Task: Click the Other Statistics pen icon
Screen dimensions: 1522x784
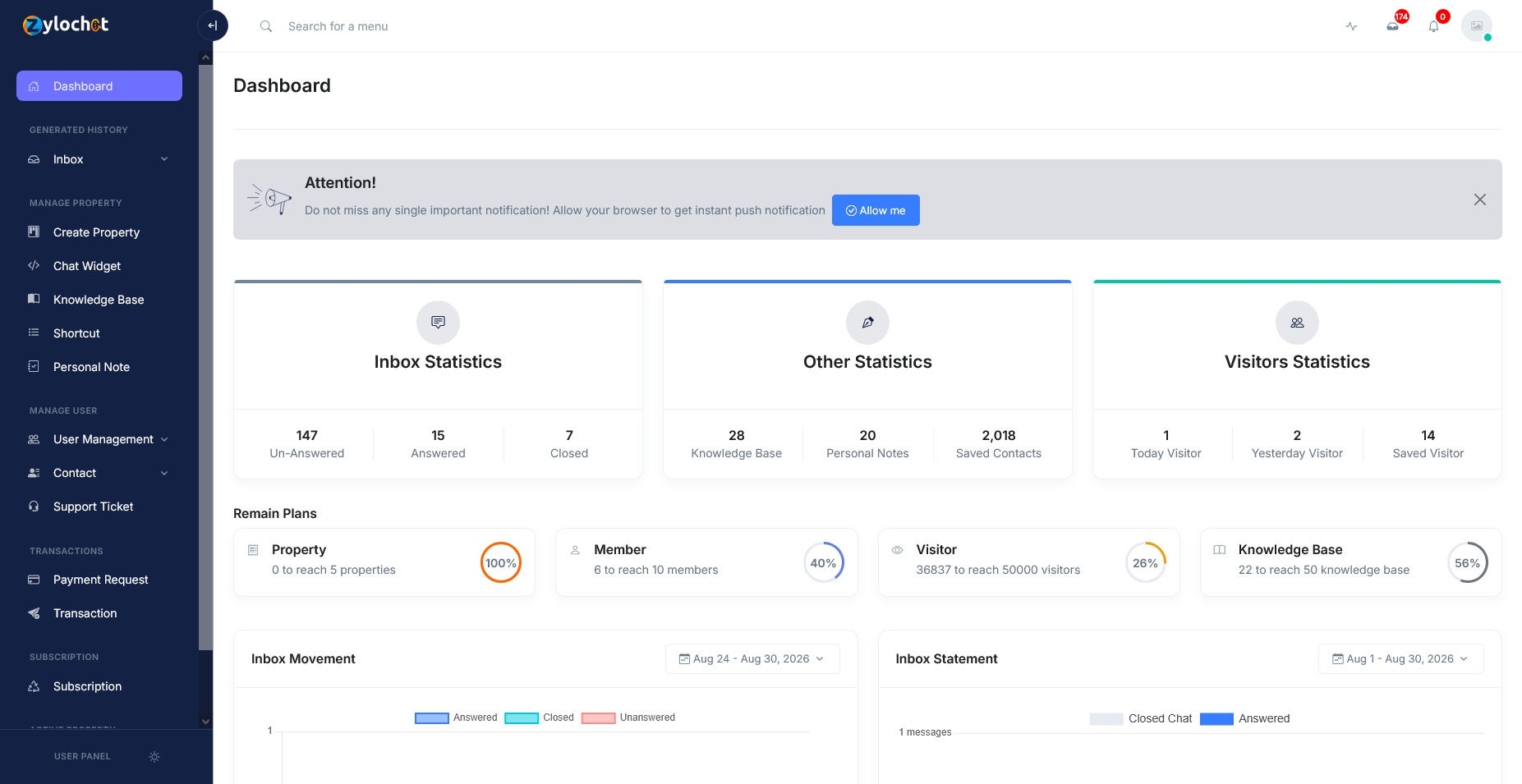Action: (867, 323)
